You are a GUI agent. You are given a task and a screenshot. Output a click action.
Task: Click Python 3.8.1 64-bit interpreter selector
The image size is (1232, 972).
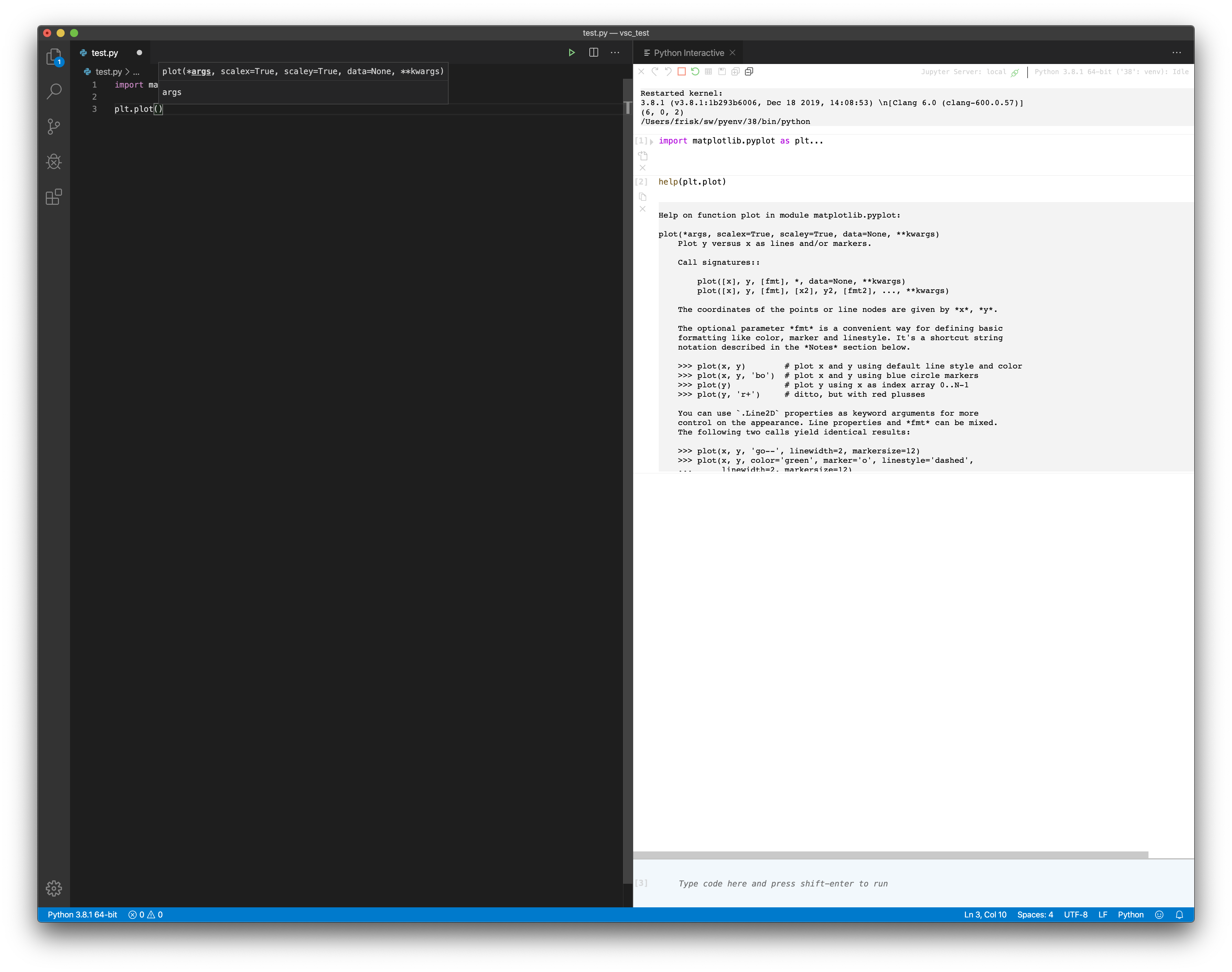coord(83,914)
